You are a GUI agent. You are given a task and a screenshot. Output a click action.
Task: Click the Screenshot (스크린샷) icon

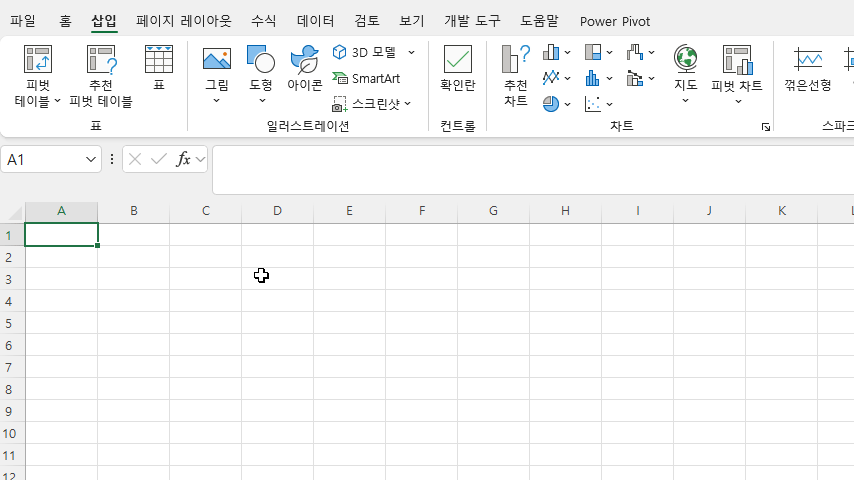click(x=340, y=104)
